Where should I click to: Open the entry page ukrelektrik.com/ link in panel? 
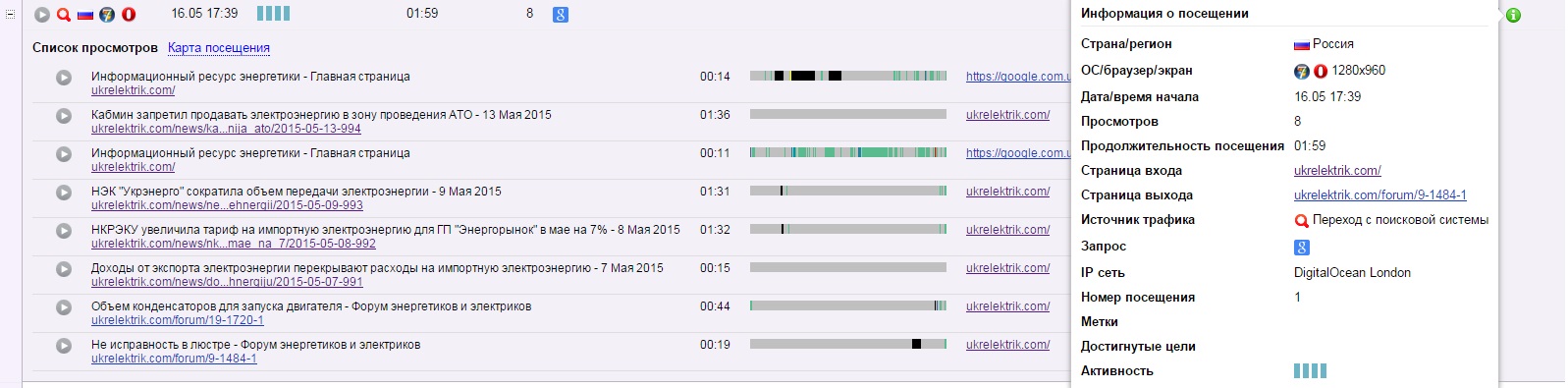pyautogui.click(x=1337, y=171)
